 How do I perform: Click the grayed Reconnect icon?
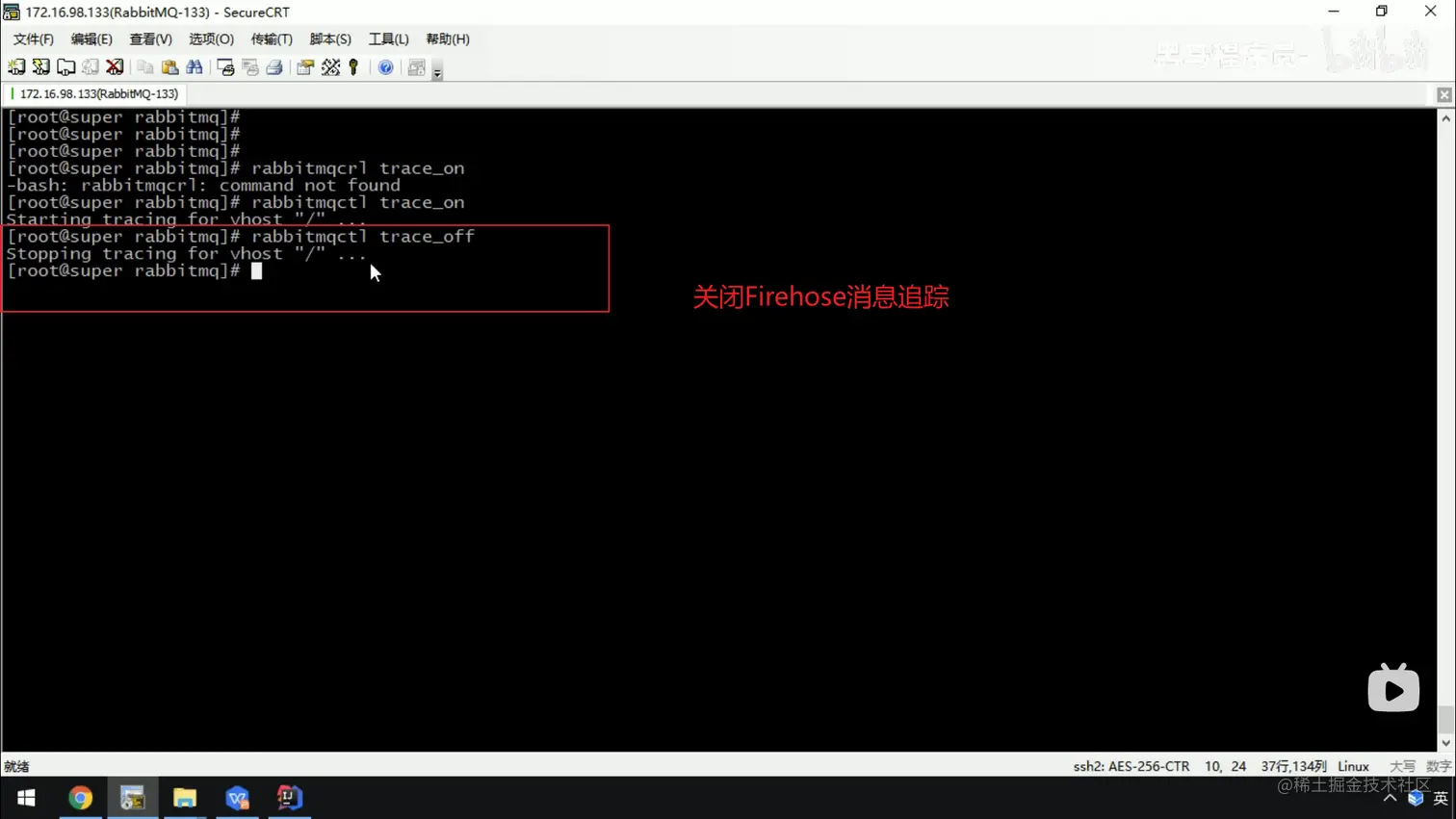pos(91,67)
